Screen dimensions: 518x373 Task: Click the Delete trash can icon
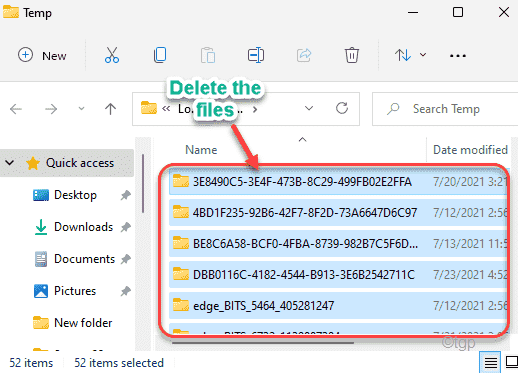click(352, 55)
